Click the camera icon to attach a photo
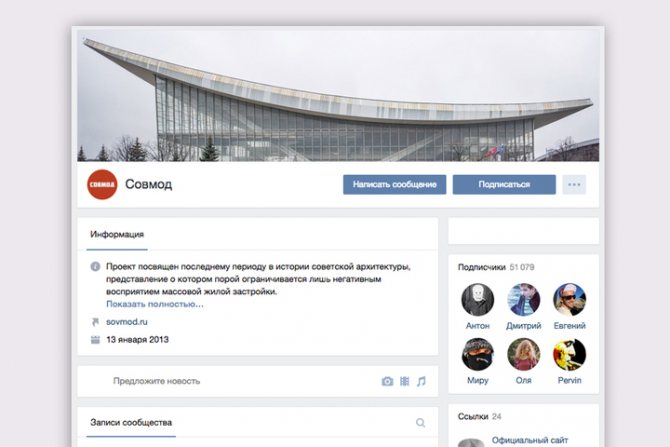 (387, 381)
